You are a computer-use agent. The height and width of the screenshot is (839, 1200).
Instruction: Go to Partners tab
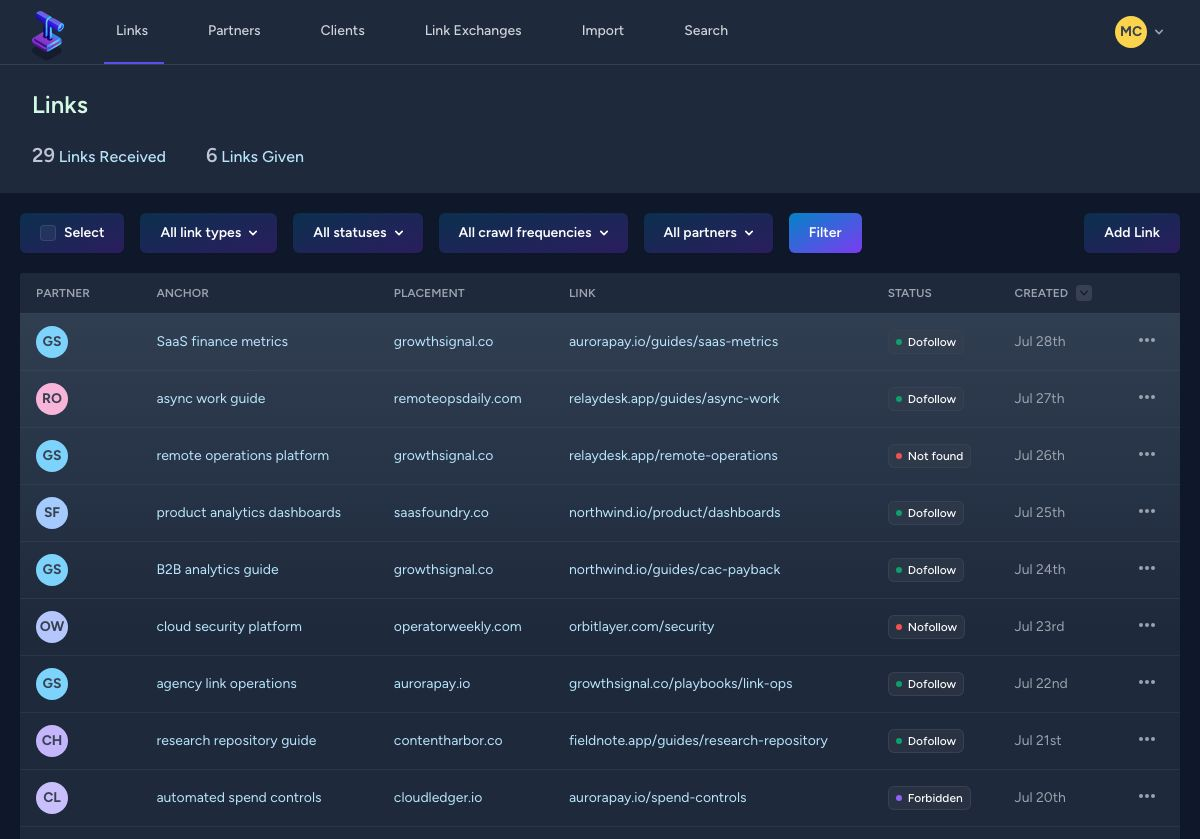(234, 31)
